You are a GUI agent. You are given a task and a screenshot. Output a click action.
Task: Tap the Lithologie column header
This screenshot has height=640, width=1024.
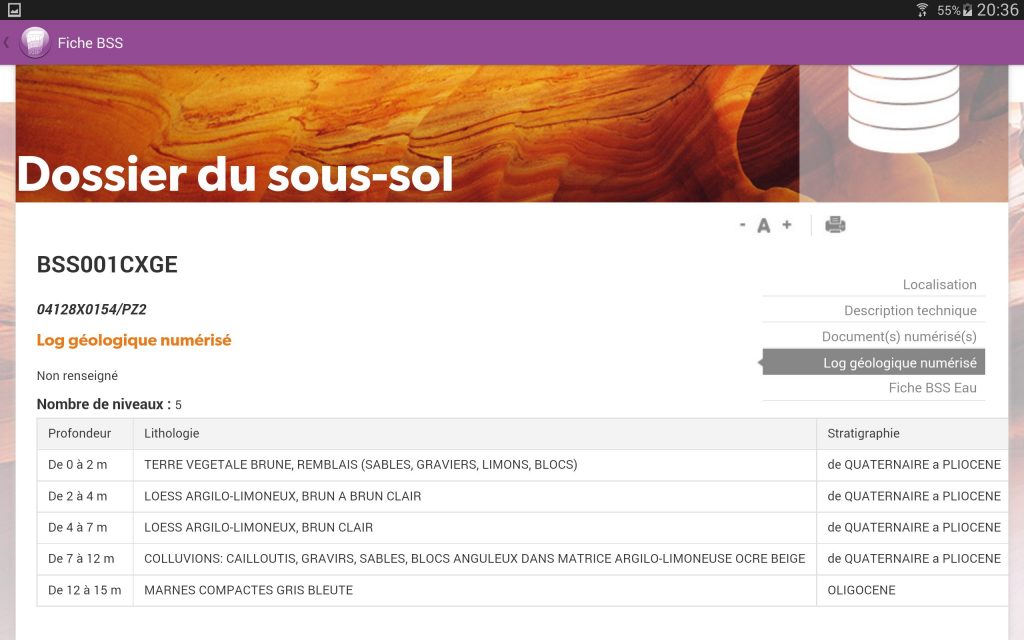point(475,434)
